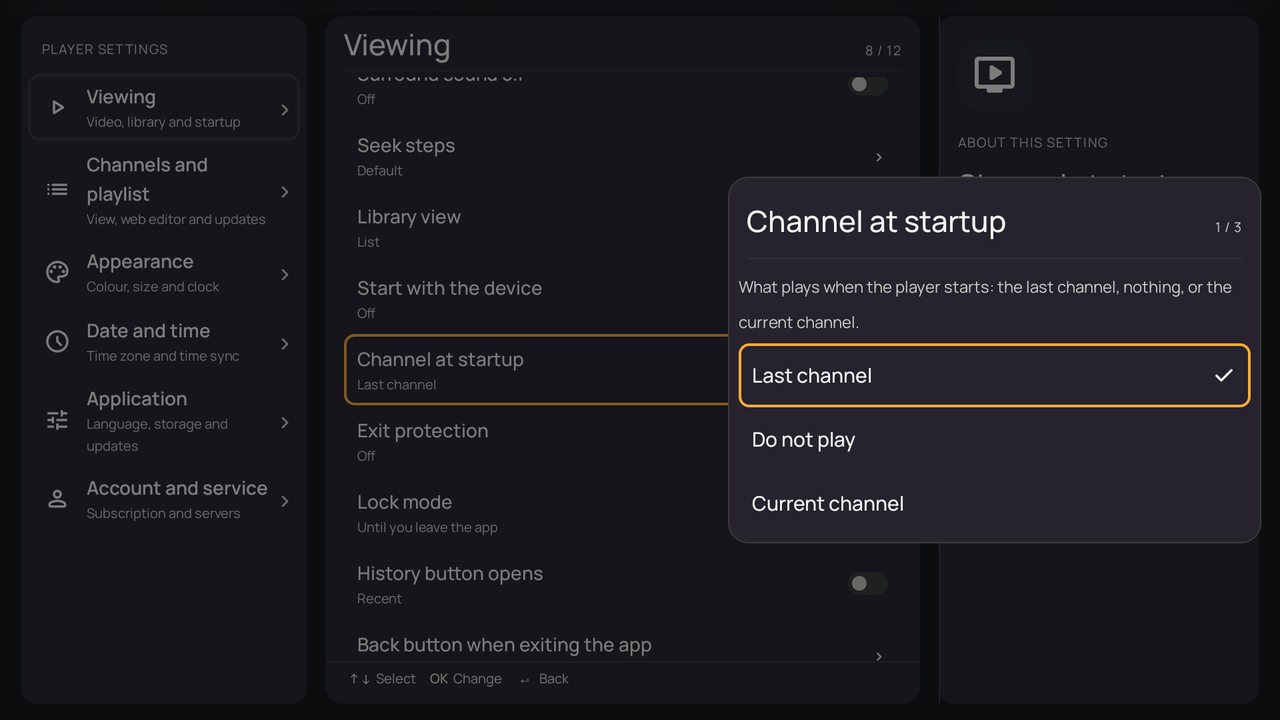
Task: Expand the Channels and playlist chevron
Action: (x=285, y=192)
